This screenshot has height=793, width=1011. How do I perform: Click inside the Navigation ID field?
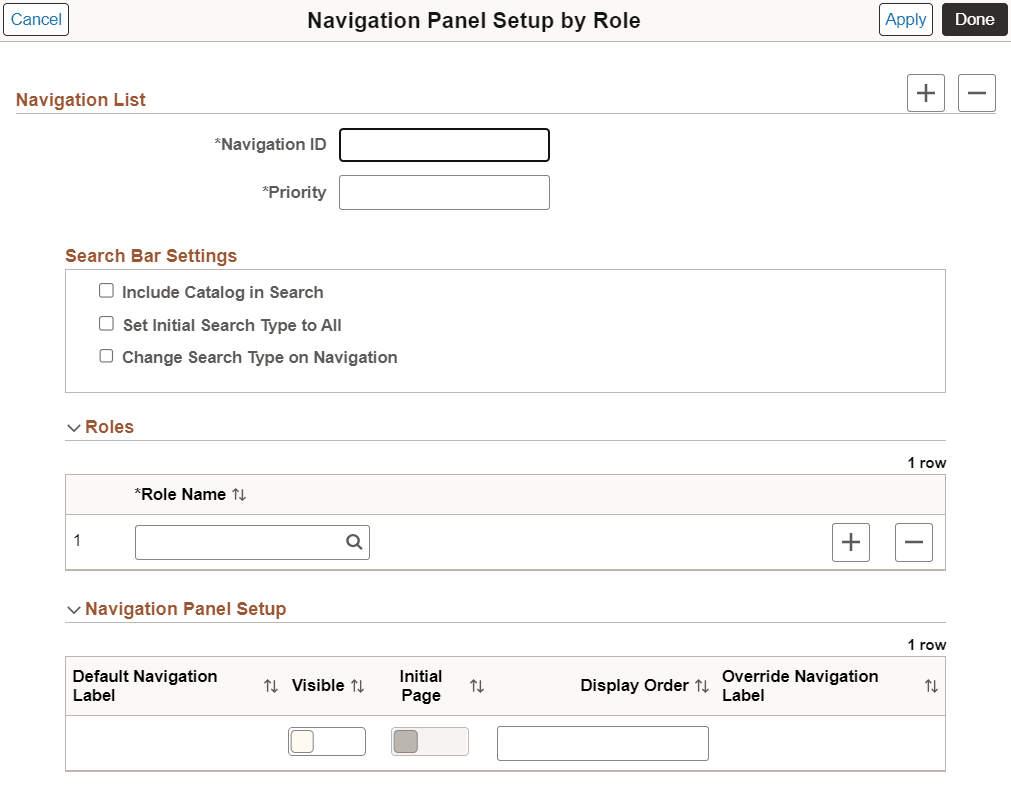coord(444,144)
